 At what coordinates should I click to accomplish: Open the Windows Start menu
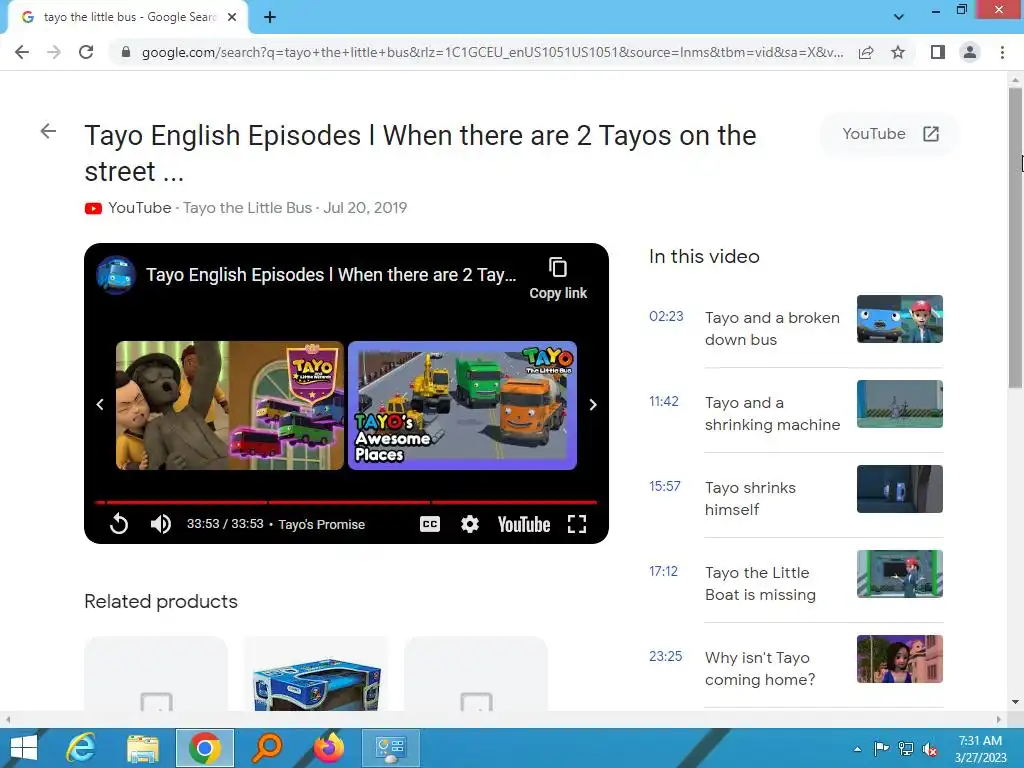point(24,748)
